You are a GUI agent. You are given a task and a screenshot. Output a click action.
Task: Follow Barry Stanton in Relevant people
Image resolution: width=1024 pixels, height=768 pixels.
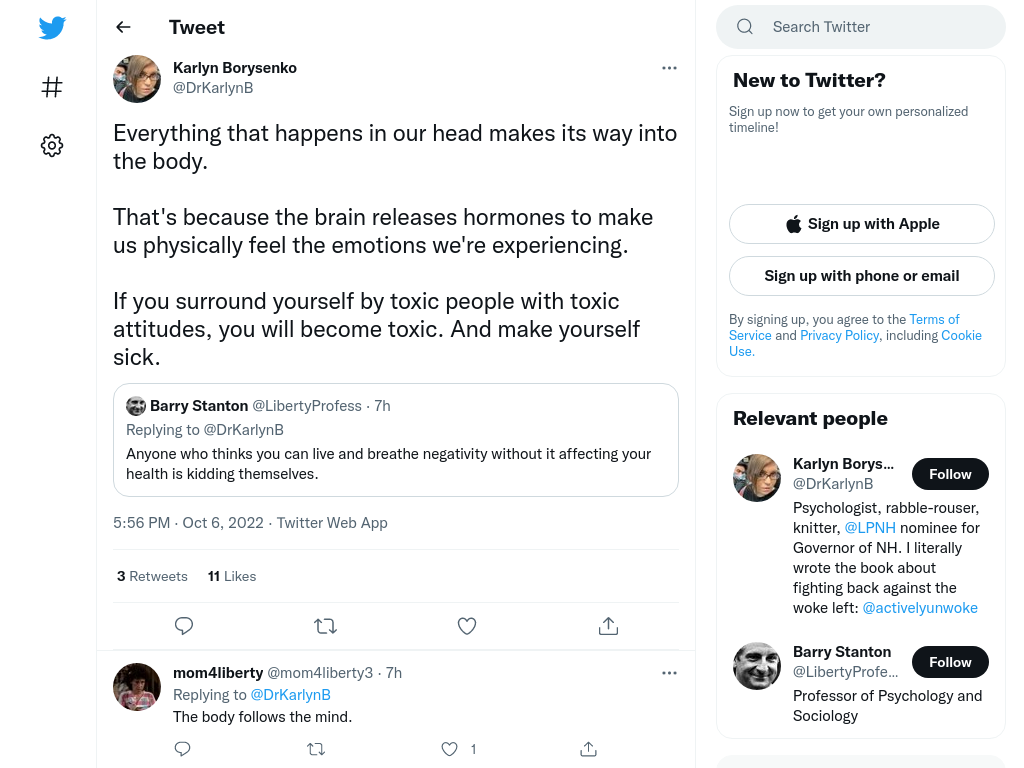pos(950,662)
